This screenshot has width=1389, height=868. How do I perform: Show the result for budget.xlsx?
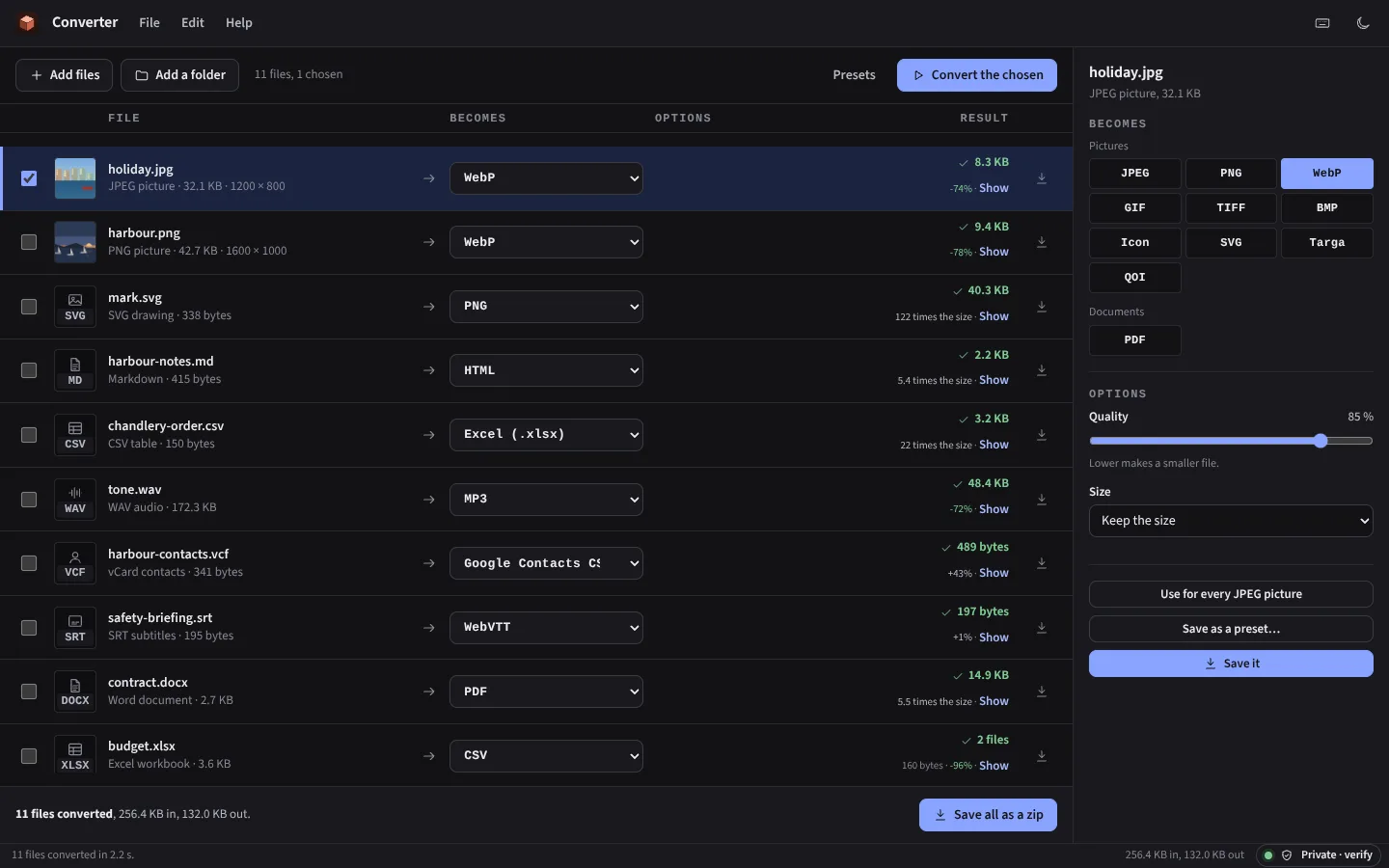point(994,766)
